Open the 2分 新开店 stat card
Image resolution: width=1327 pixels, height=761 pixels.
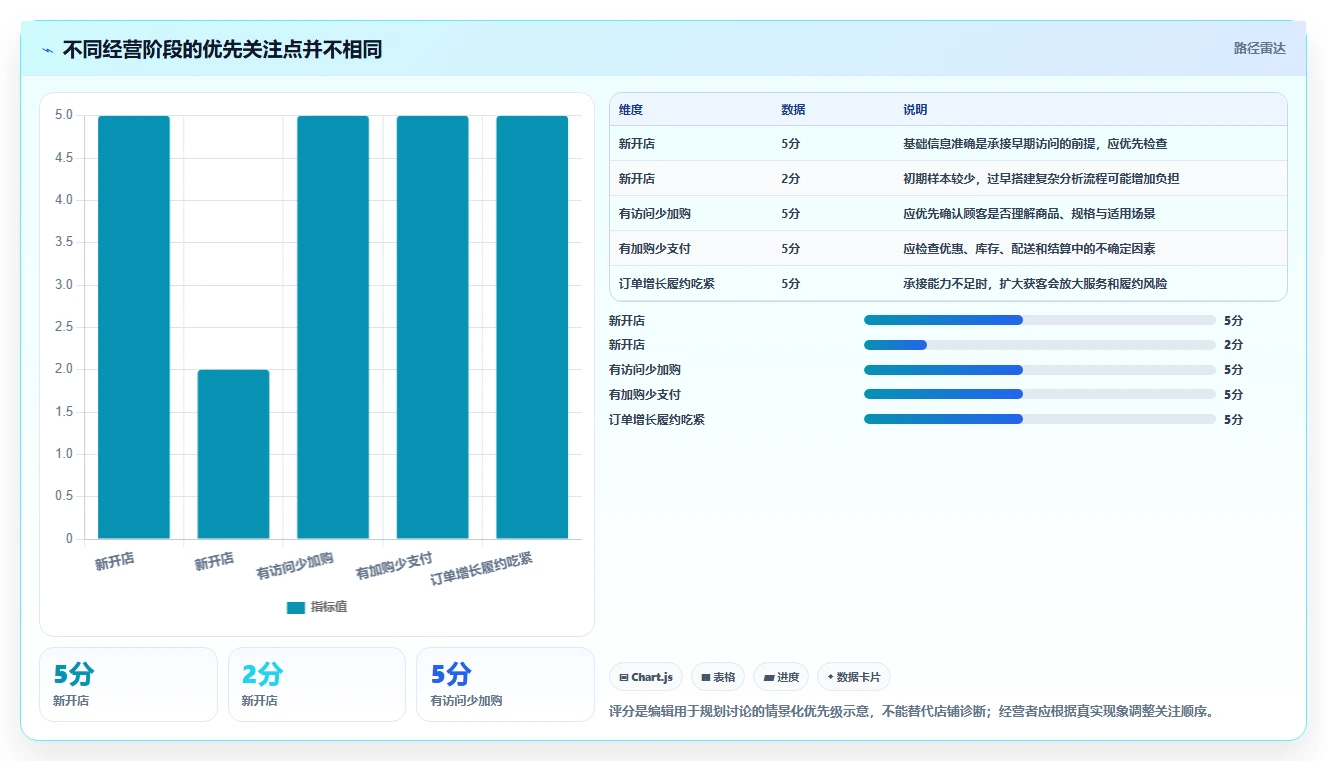click(317, 684)
